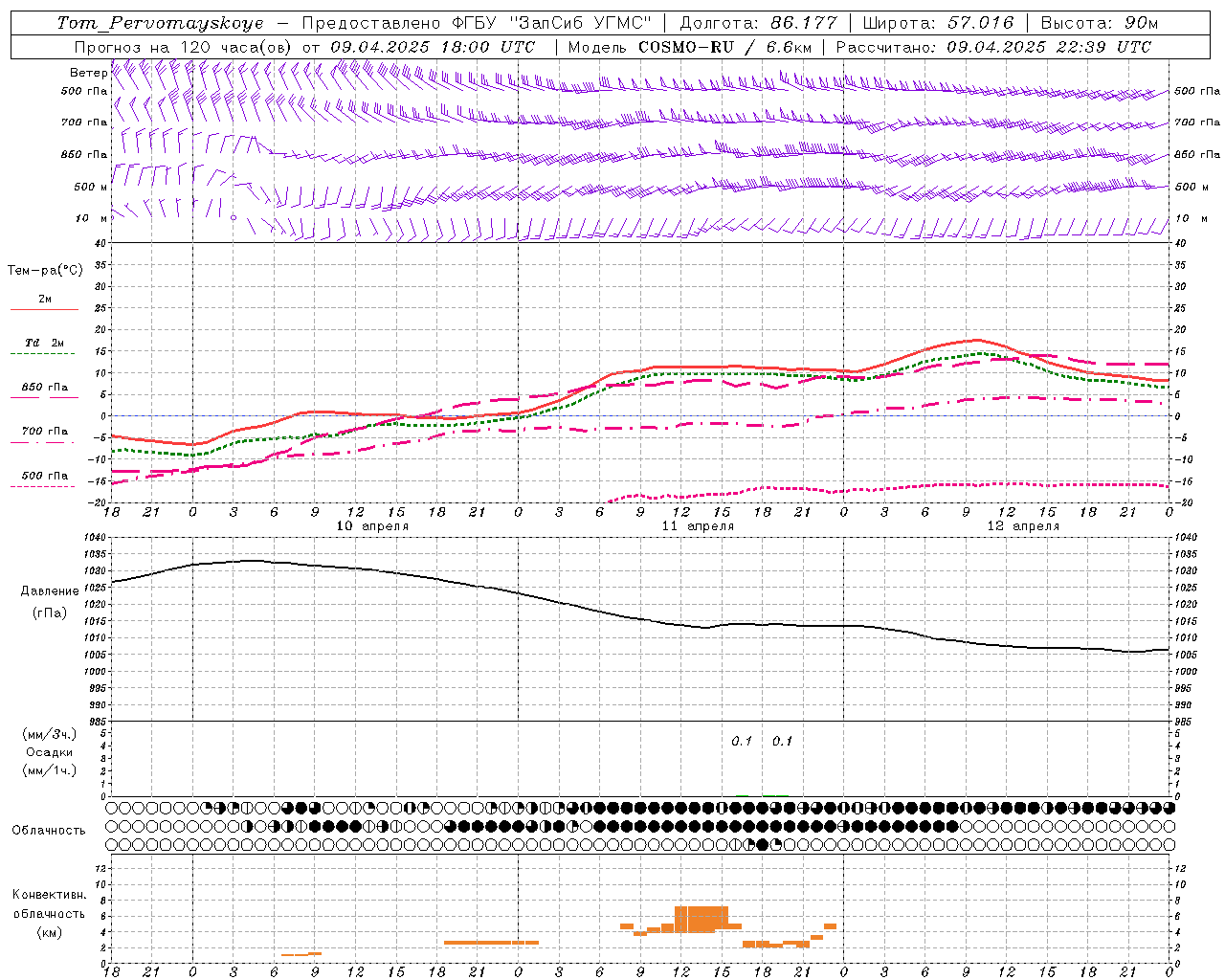The width and height of the screenshot is (1225, 980).
Task: Click the "Осадки" precipitation label
Action: [x=50, y=752]
